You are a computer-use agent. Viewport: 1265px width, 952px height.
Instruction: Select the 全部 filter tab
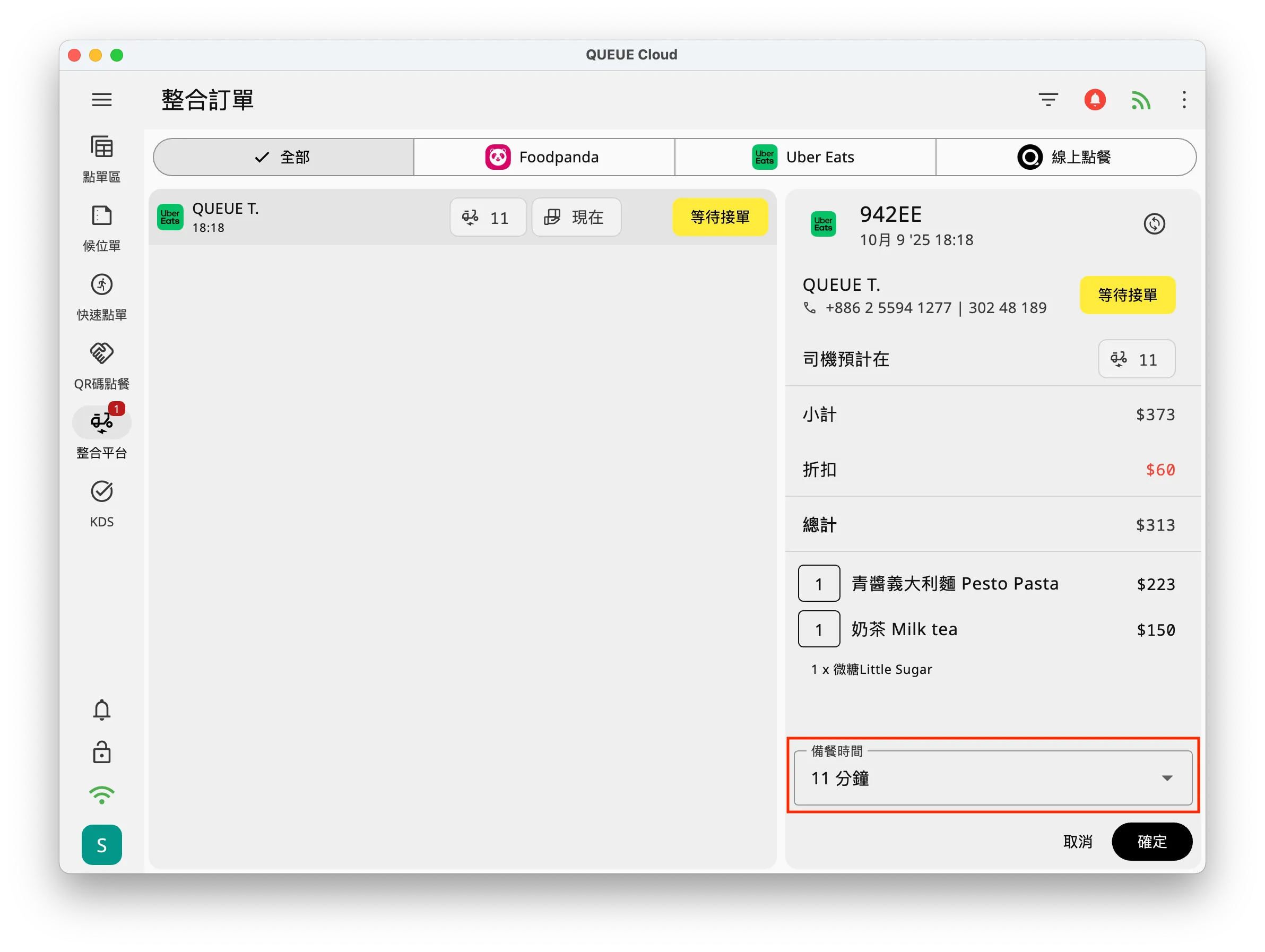(284, 157)
